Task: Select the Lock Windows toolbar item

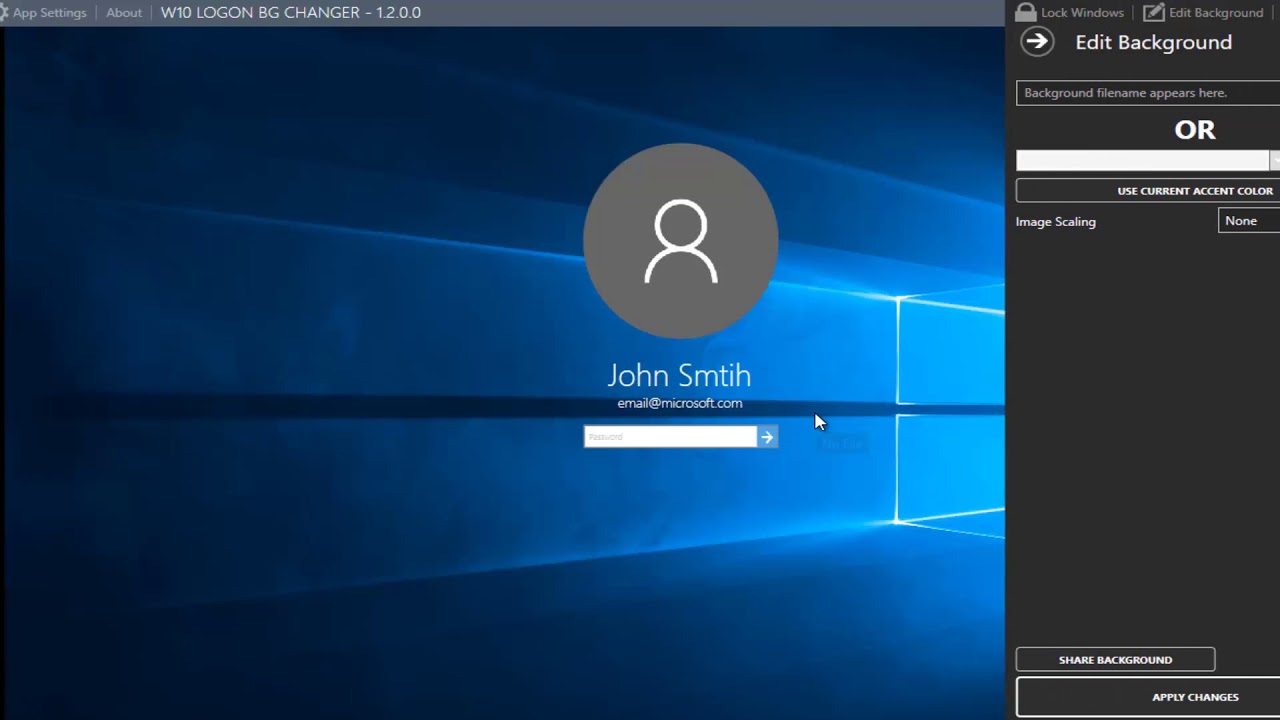Action: pyautogui.click(x=1082, y=12)
